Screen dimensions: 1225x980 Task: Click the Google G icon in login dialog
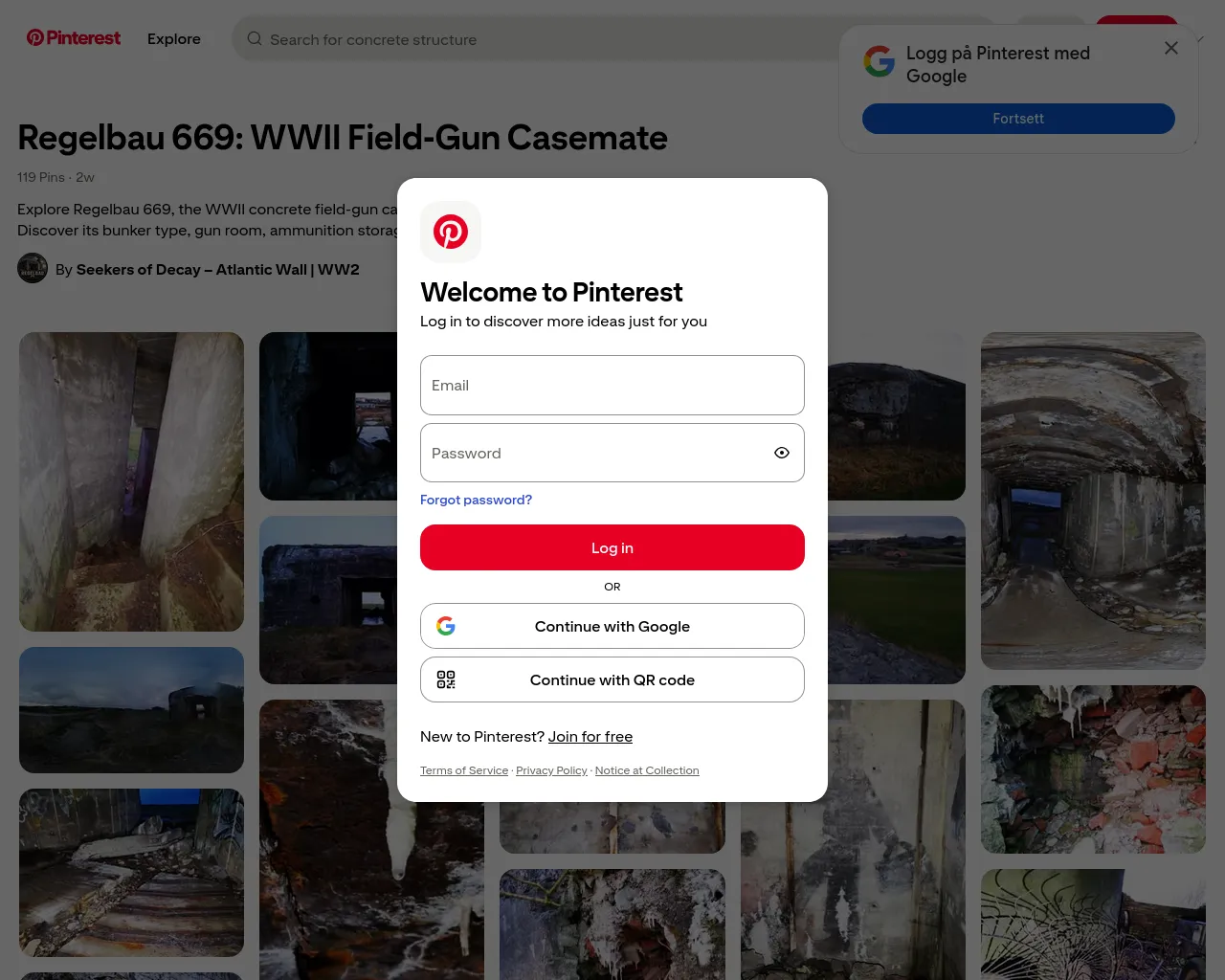[446, 626]
